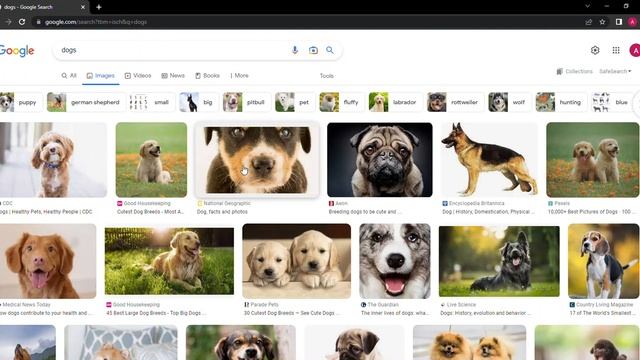Open the Live Science black shepherd image
Viewport: 640px width, 360px height.
point(499,261)
